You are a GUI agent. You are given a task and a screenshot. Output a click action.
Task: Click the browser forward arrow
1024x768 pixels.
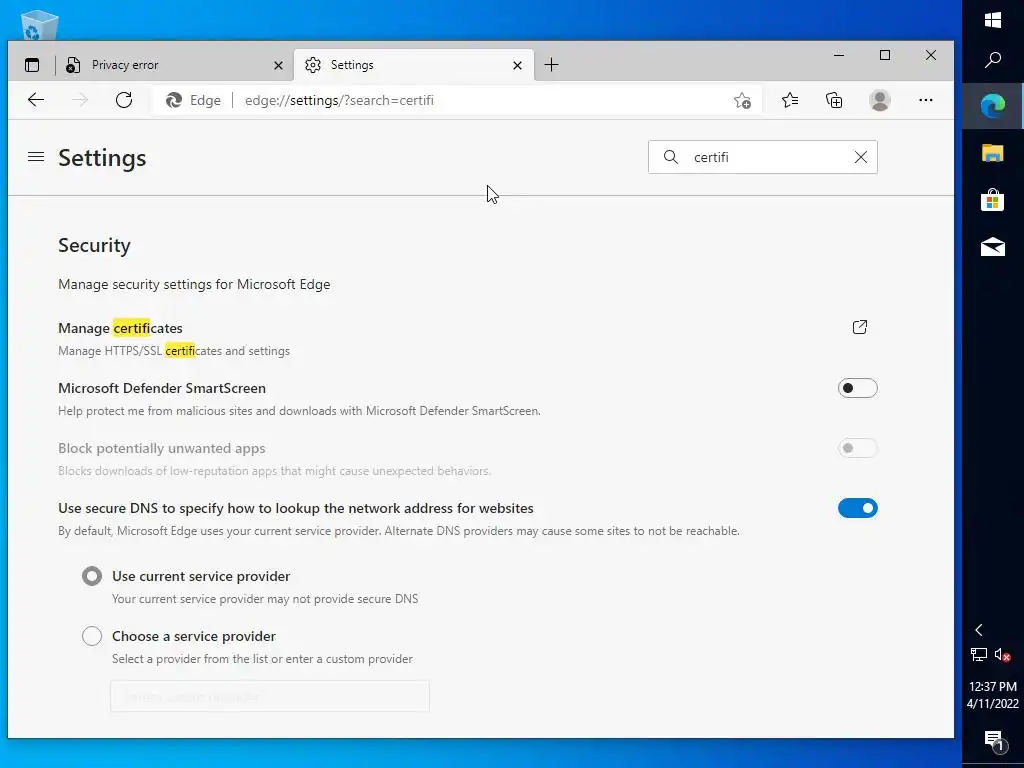(x=80, y=100)
